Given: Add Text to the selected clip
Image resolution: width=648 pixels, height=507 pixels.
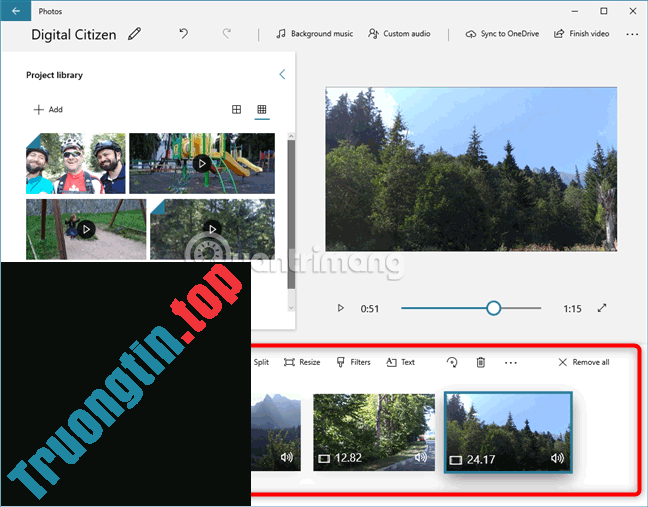Looking at the screenshot, I should pos(400,362).
